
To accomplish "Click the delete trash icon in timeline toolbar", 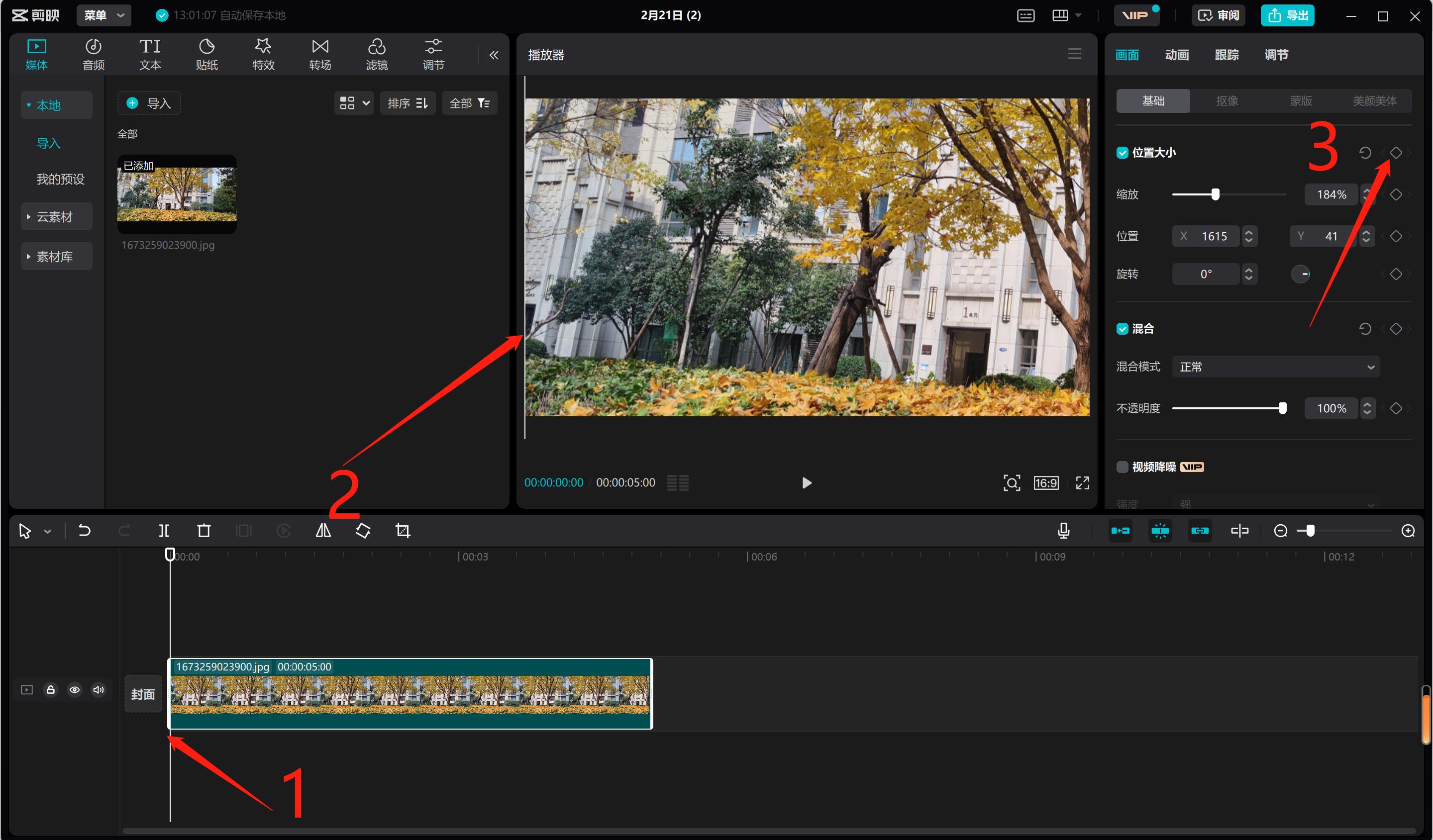I will tap(204, 531).
